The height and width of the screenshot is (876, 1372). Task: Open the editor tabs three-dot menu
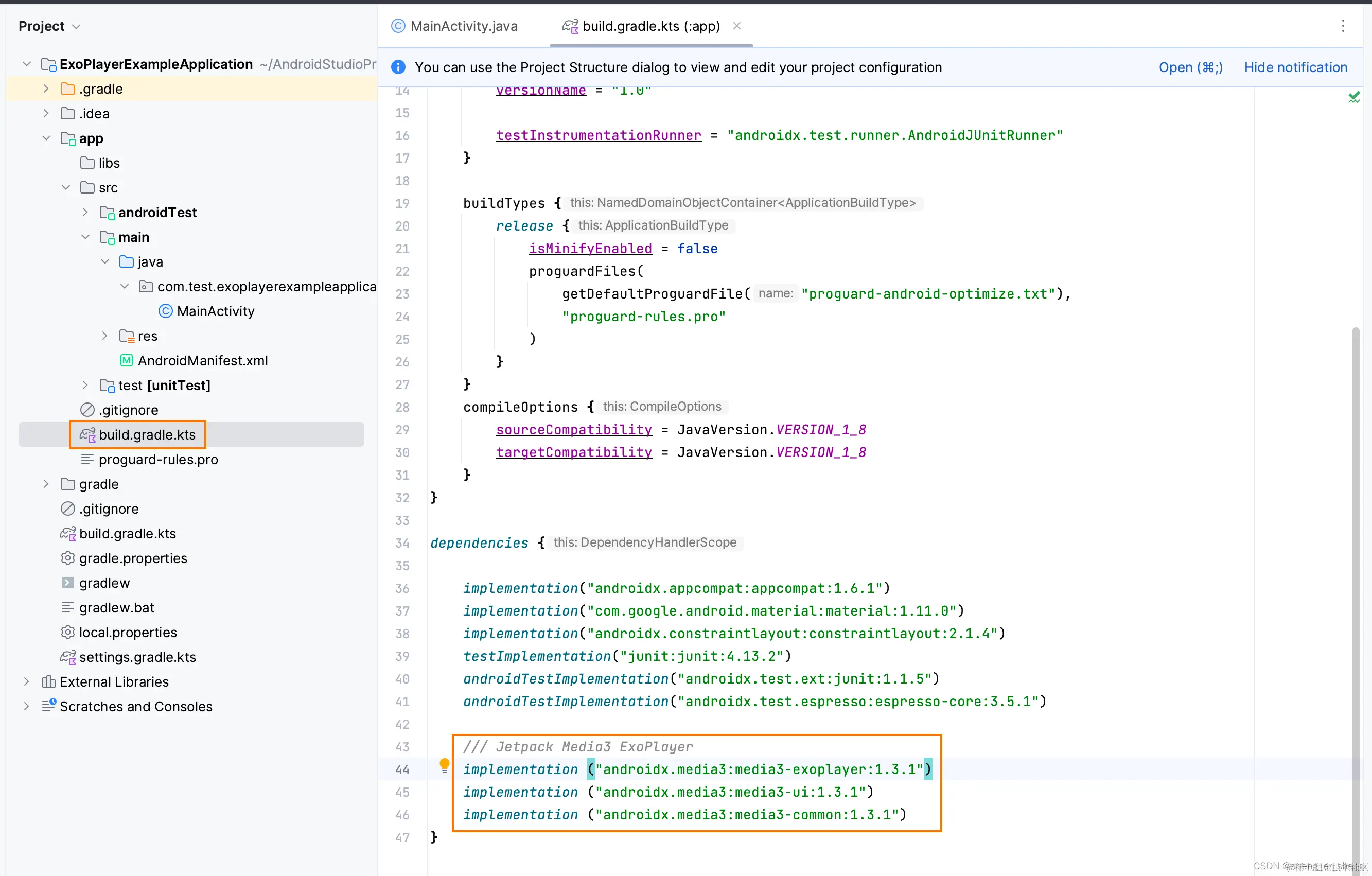tap(1342, 26)
